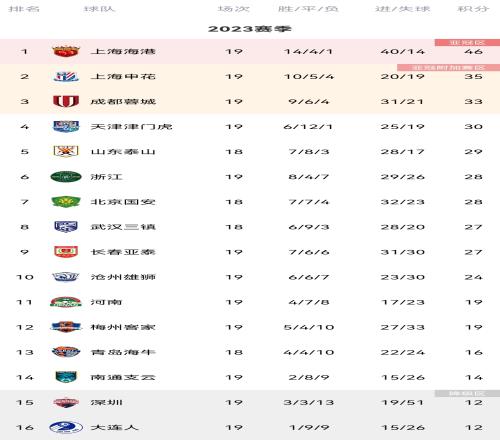Click the Beijing Guoan (北京国安) green badge
The width and height of the screenshot is (500, 440).
pyautogui.click(x=66, y=202)
